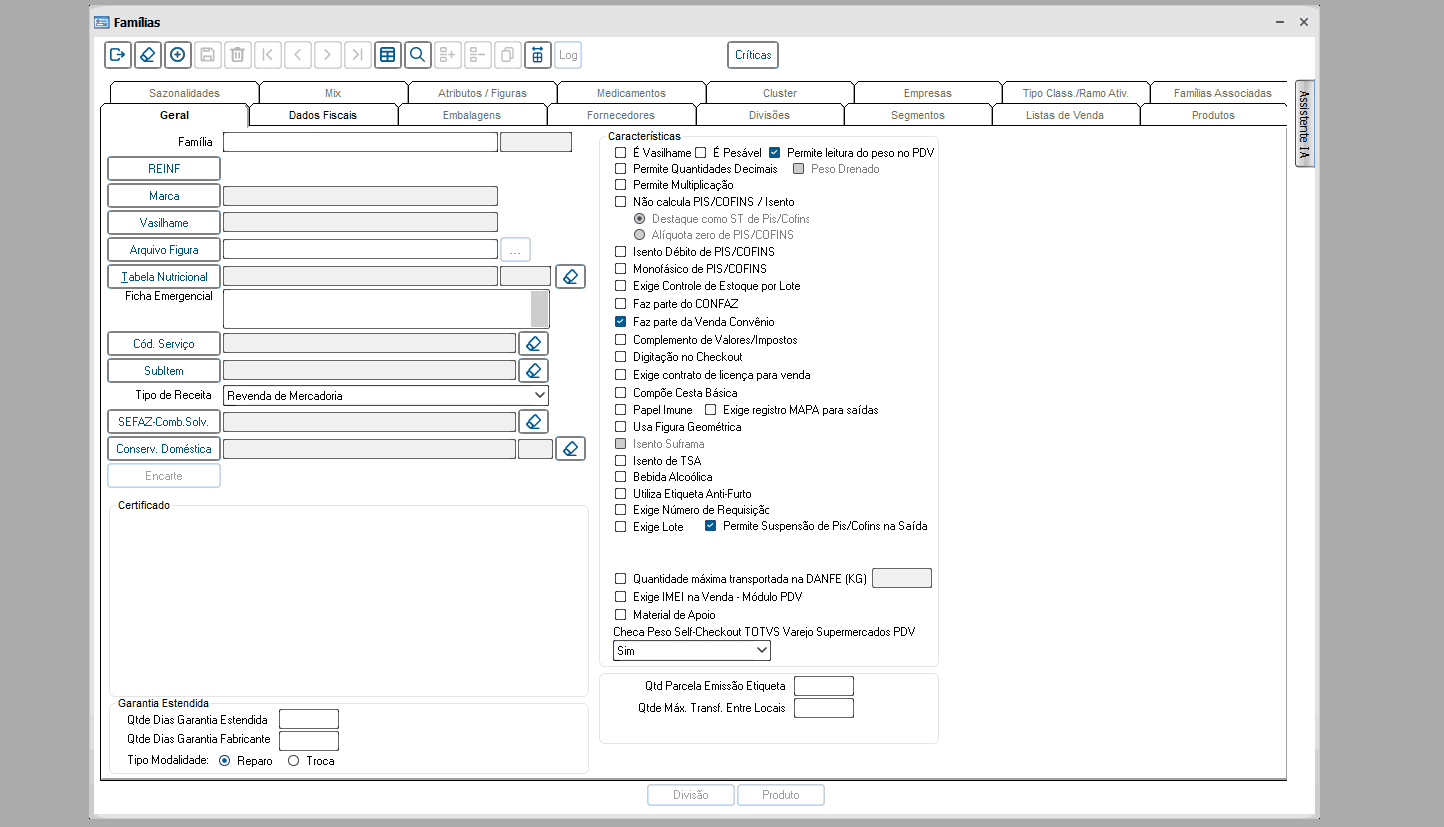Viewport: 1444px width, 827px height.
Task: Click the magnifying glass search icon
Action: pyautogui.click(x=418, y=55)
